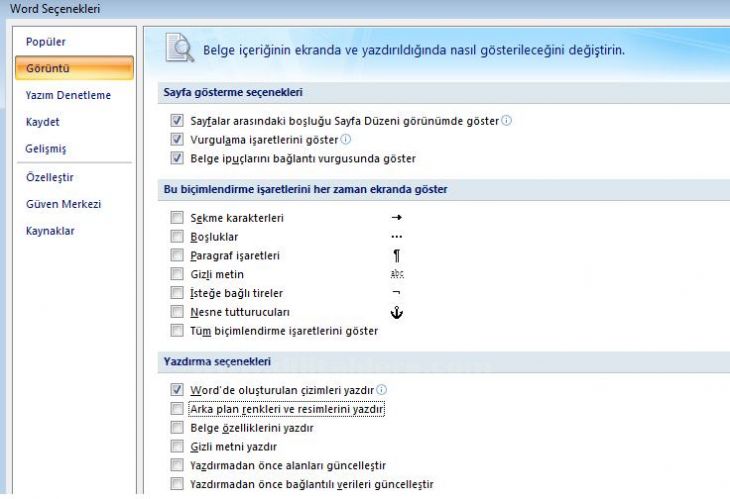Click the document magnifier icon in header

(x=180, y=47)
